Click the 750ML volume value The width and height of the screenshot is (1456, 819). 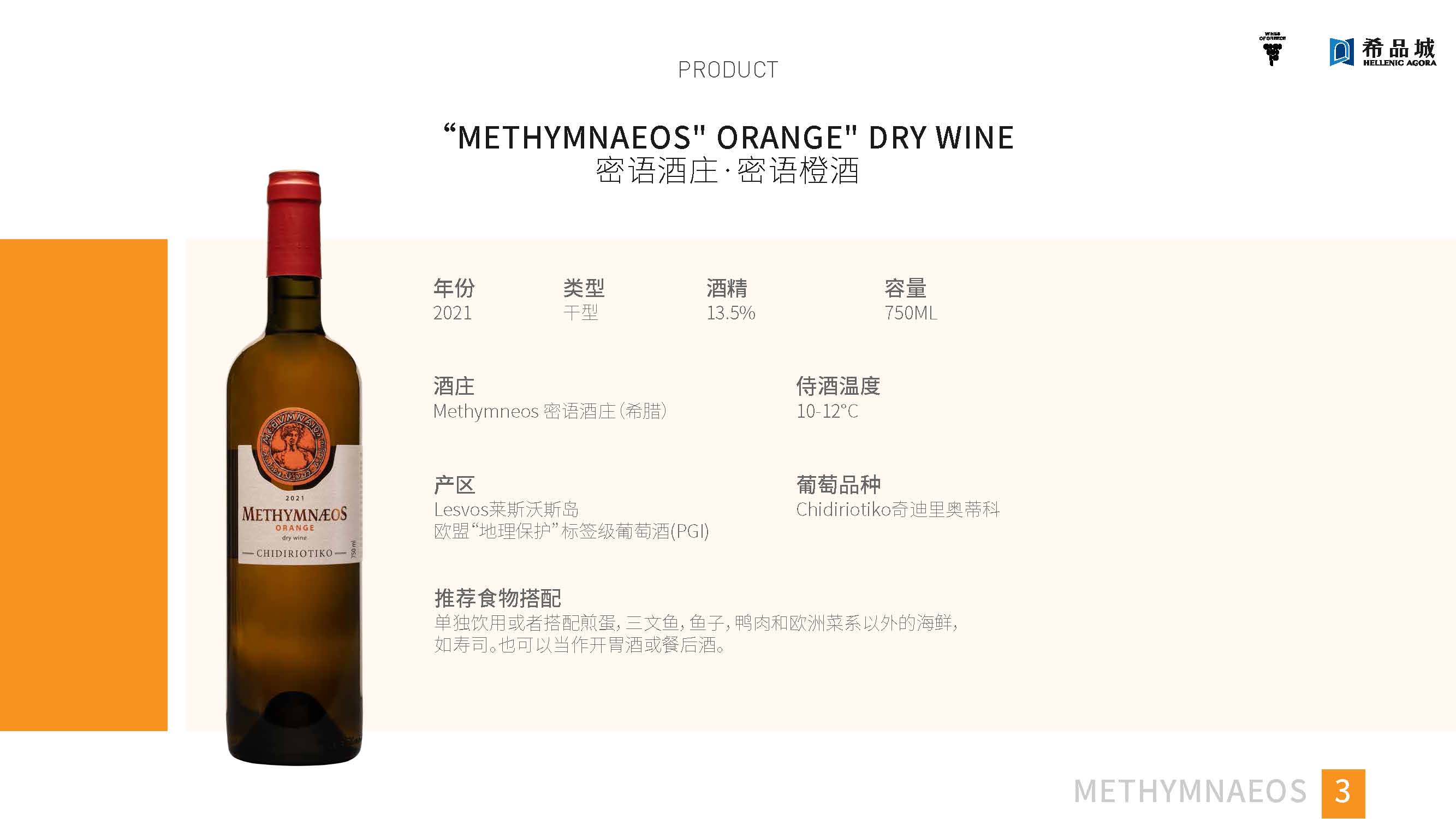pyautogui.click(x=911, y=312)
